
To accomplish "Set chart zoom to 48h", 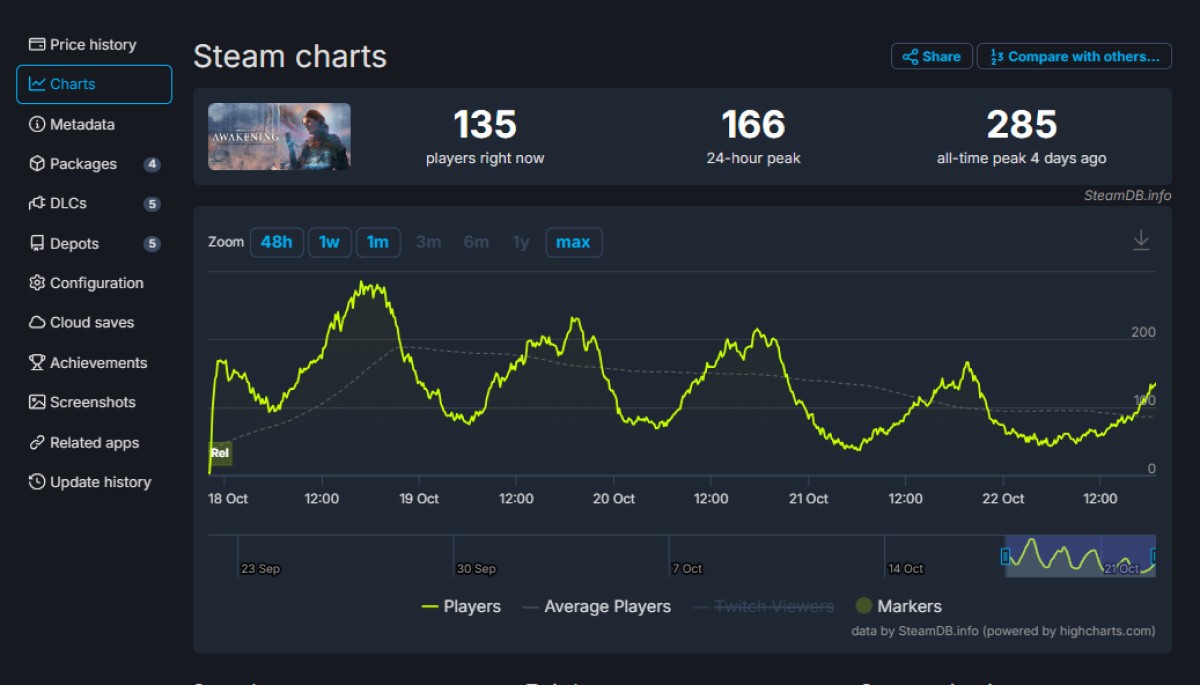I will [x=276, y=242].
